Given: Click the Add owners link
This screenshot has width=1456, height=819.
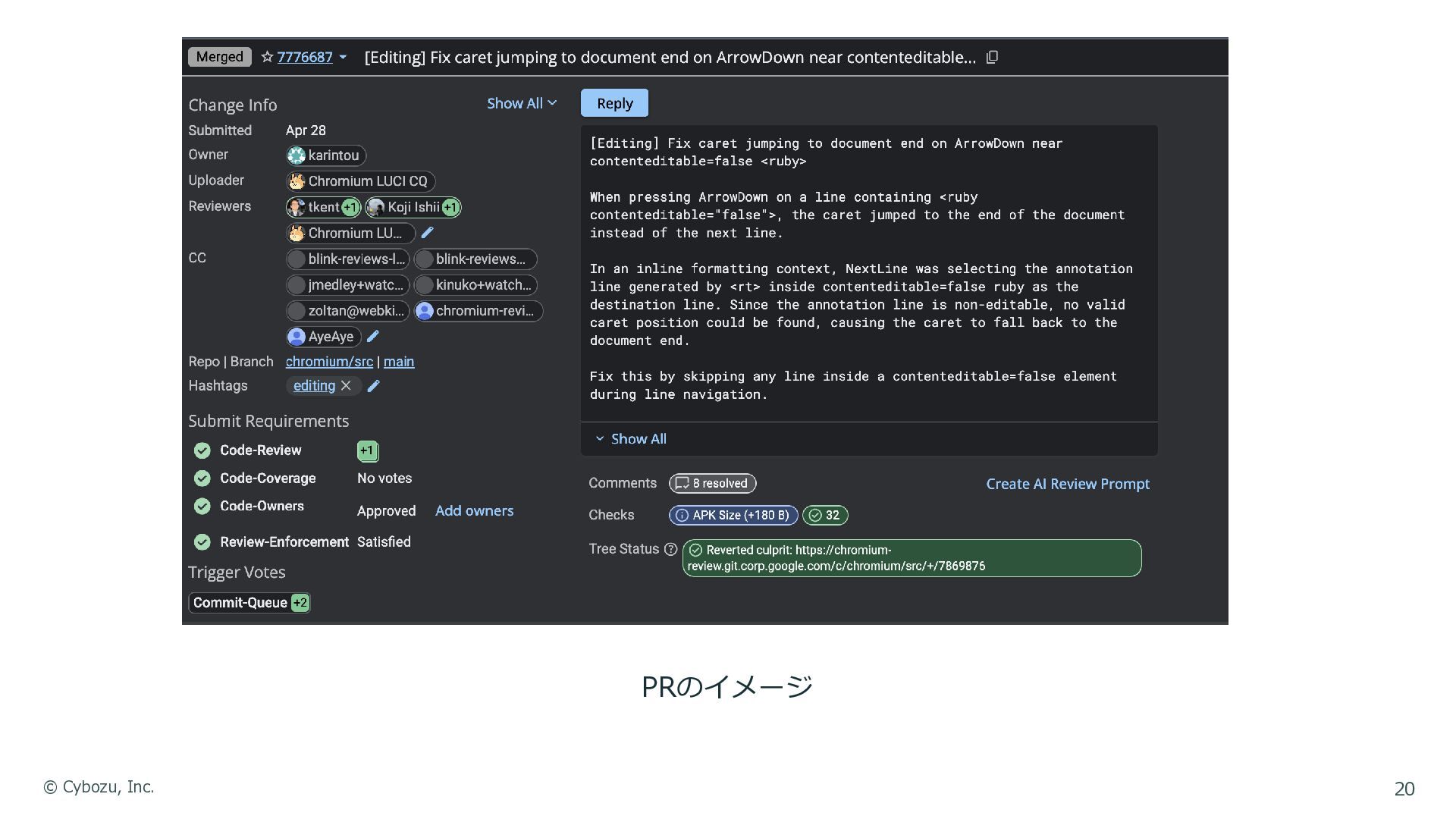Looking at the screenshot, I should pyautogui.click(x=474, y=511).
